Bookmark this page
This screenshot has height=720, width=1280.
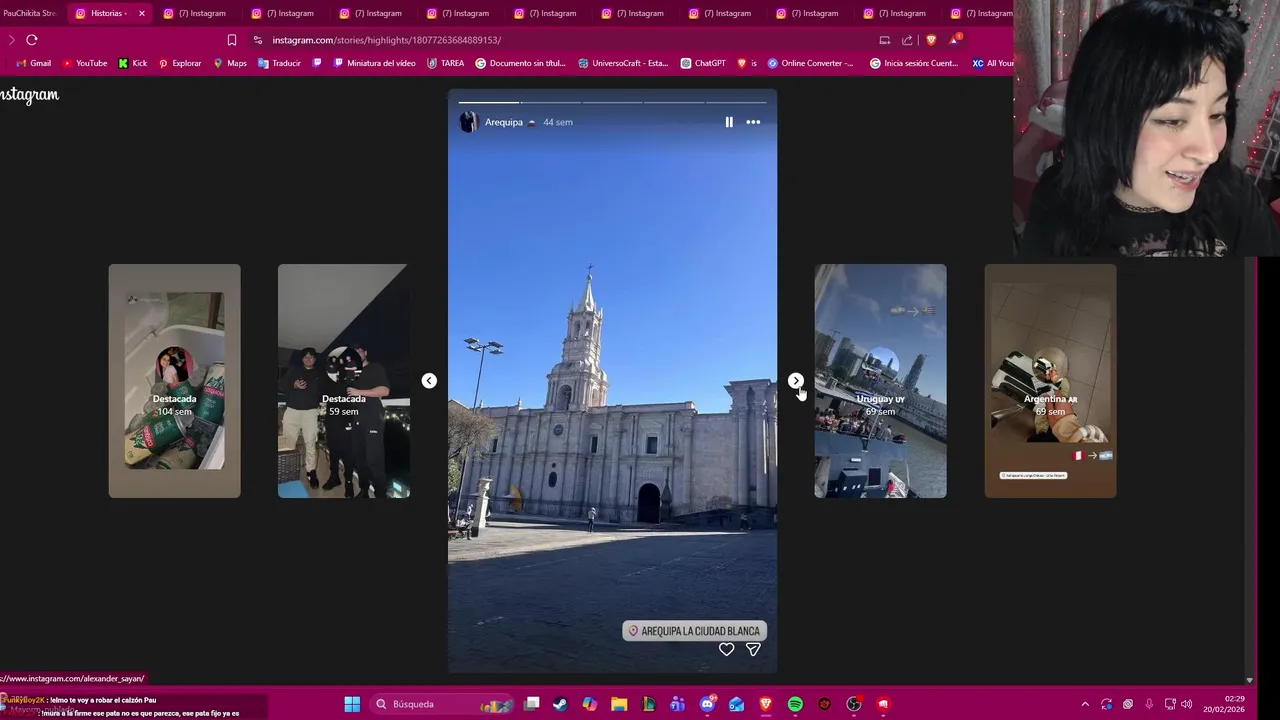pos(232,40)
